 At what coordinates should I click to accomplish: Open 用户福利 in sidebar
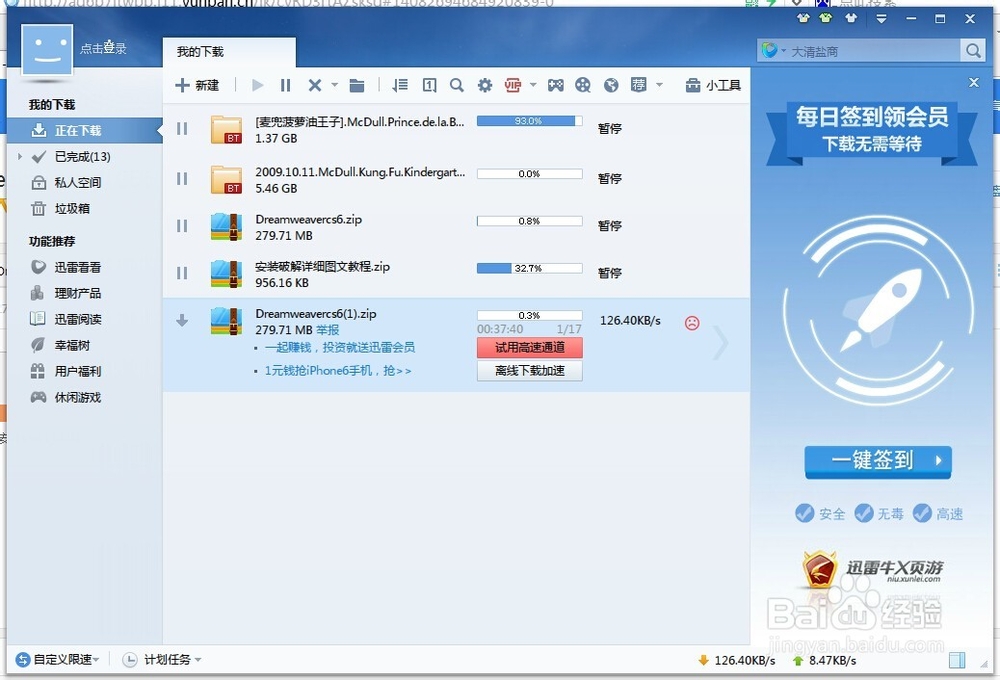66,371
